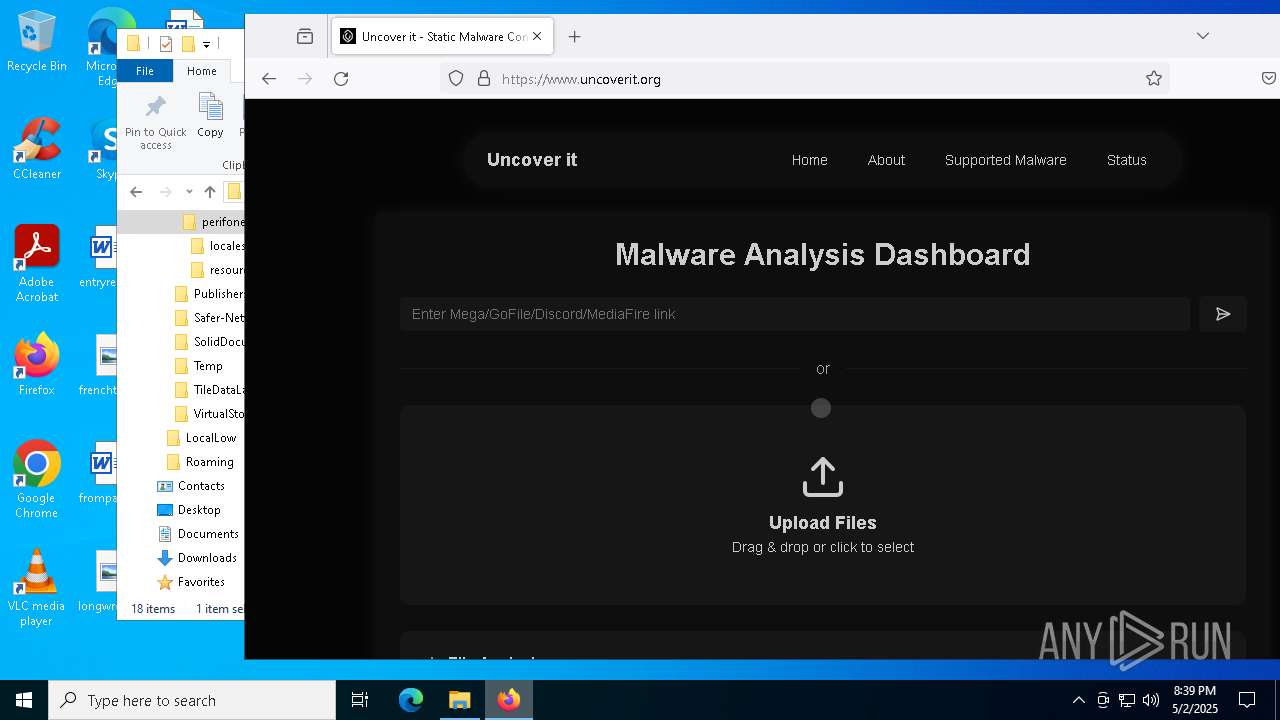The width and height of the screenshot is (1280, 720).
Task: Submit link with the send arrow
Action: pos(1223,314)
